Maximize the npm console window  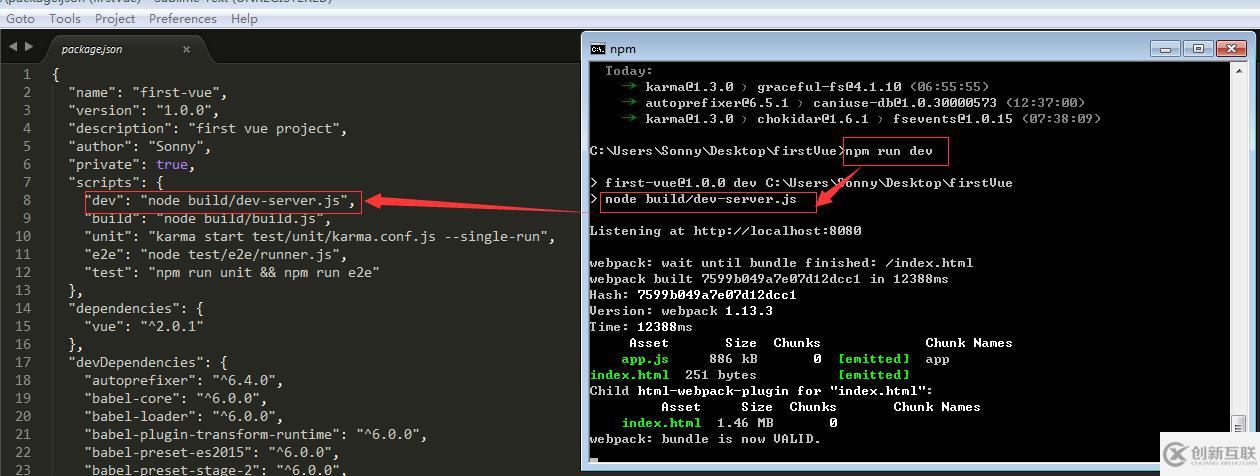[1197, 48]
